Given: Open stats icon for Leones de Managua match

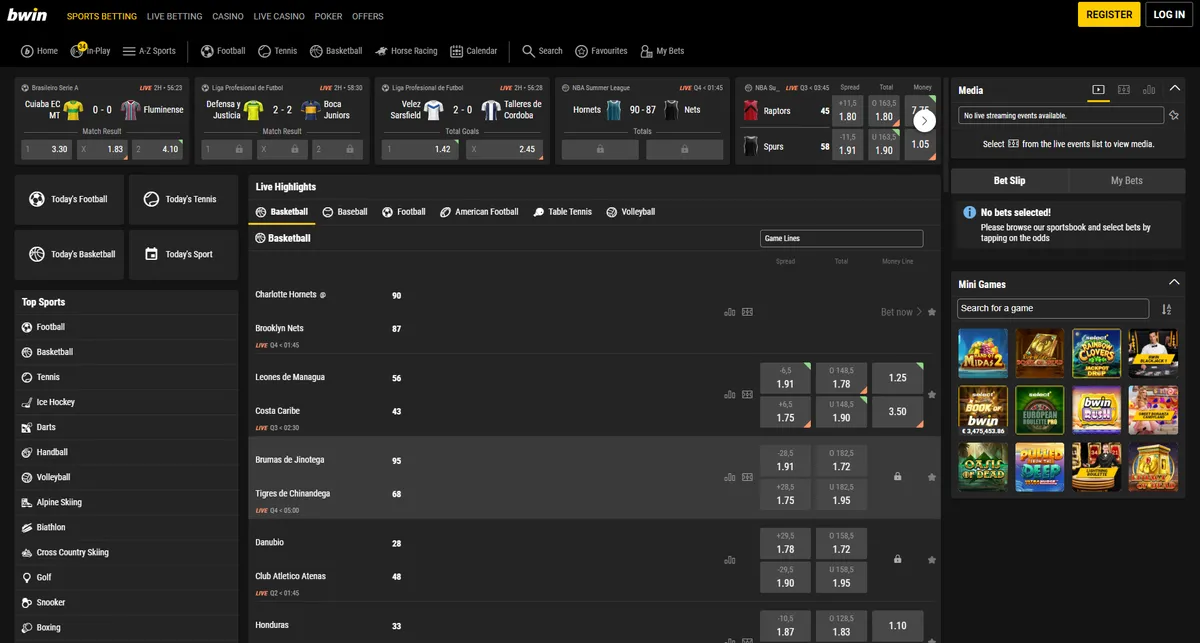Looking at the screenshot, I should (x=730, y=395).
